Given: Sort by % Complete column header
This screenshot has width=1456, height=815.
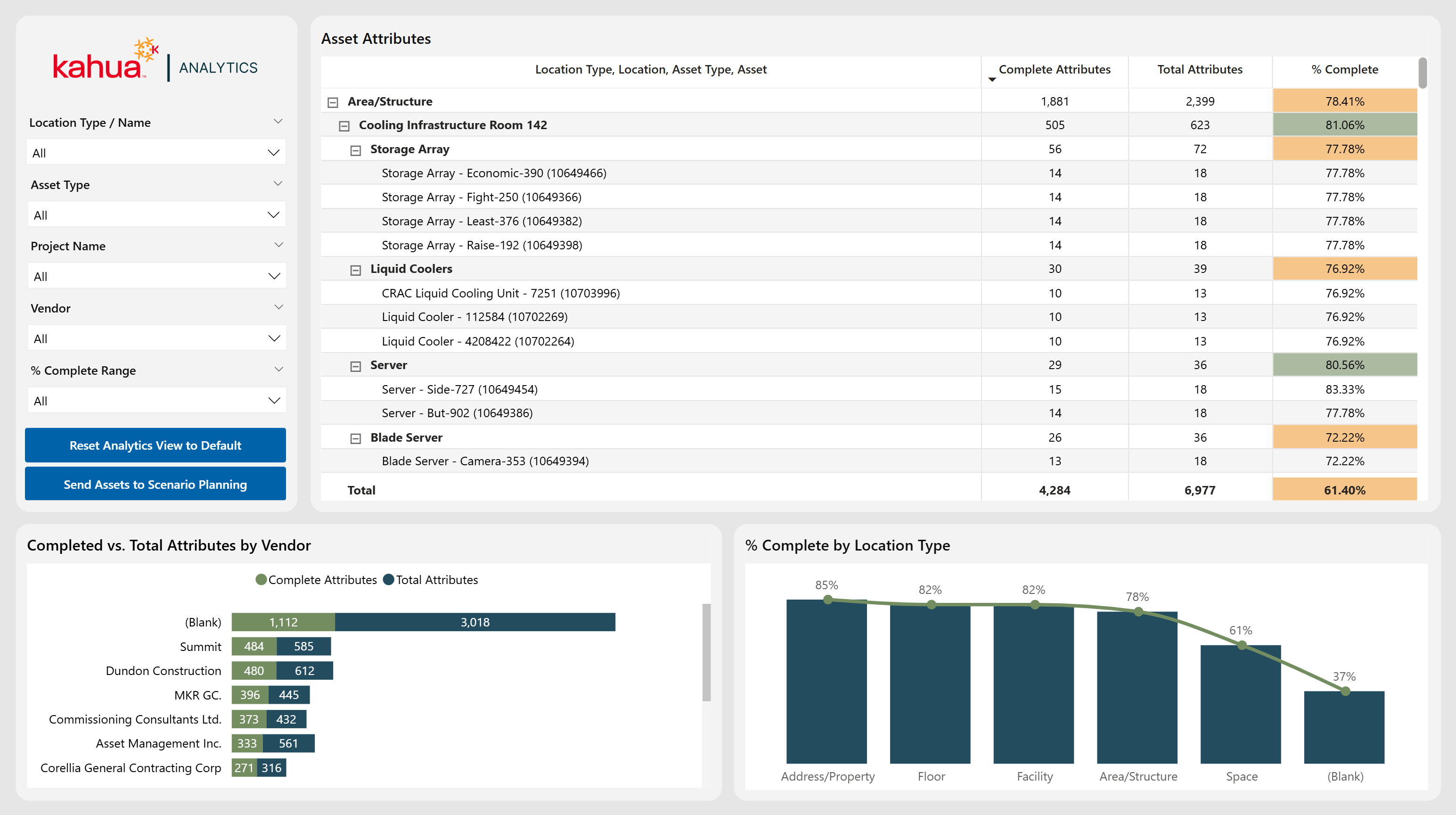Looking at the screenshot, I should coord(1344,70).
